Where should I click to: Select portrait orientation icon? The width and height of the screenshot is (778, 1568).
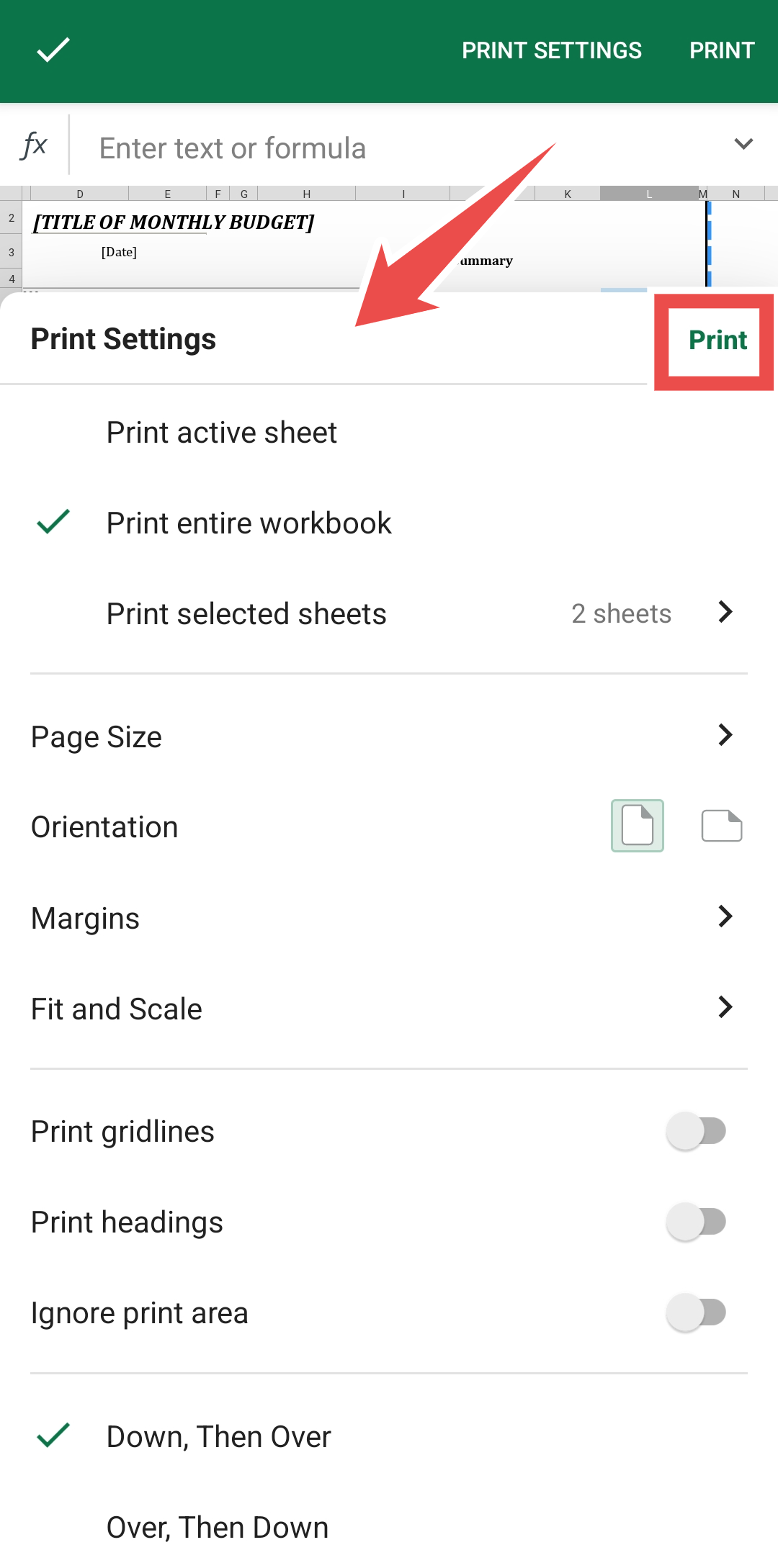tap(638, 826)
